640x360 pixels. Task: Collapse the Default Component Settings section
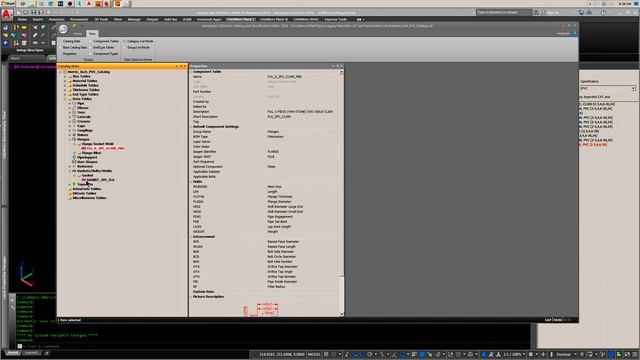[x=191, y=127]
